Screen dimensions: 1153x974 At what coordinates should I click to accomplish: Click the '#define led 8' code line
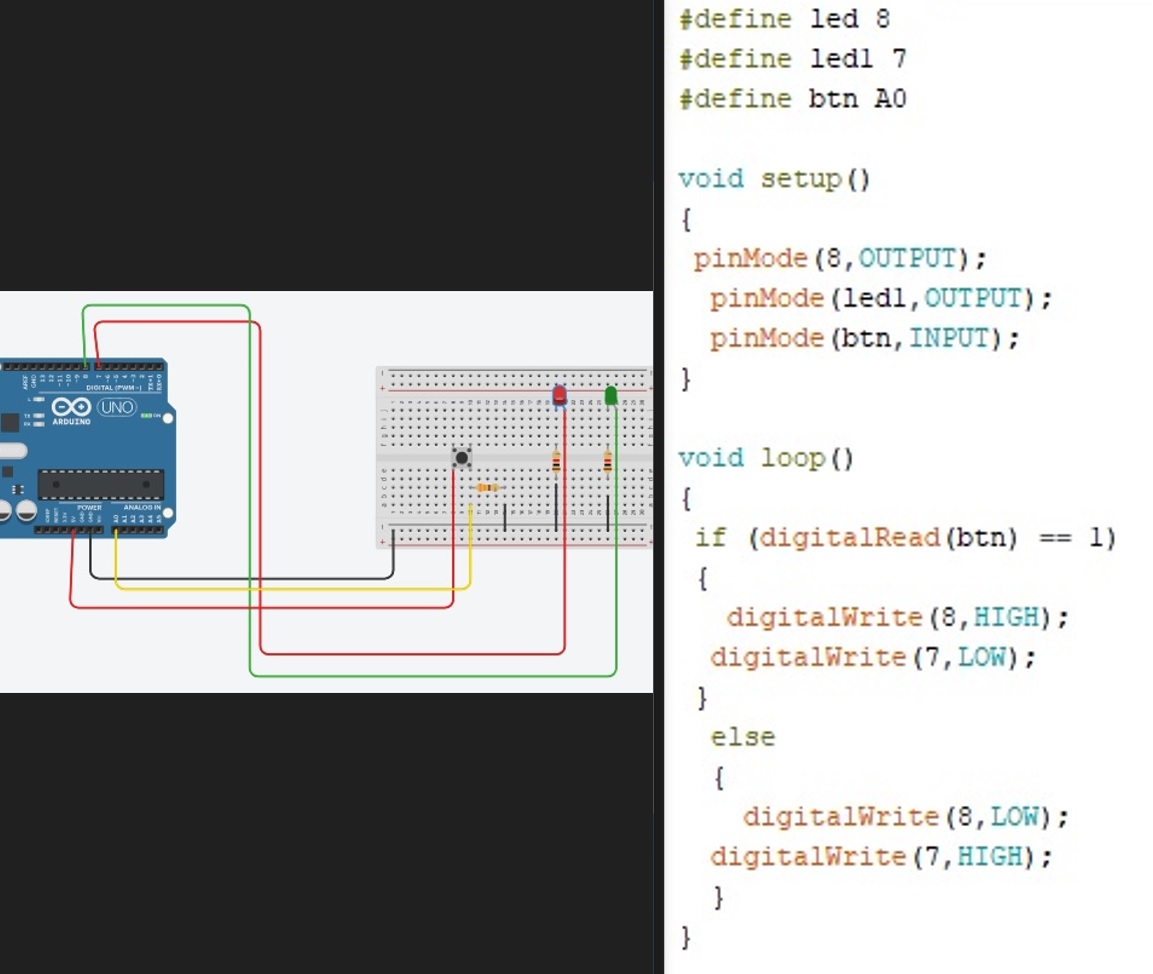point(784,19)
